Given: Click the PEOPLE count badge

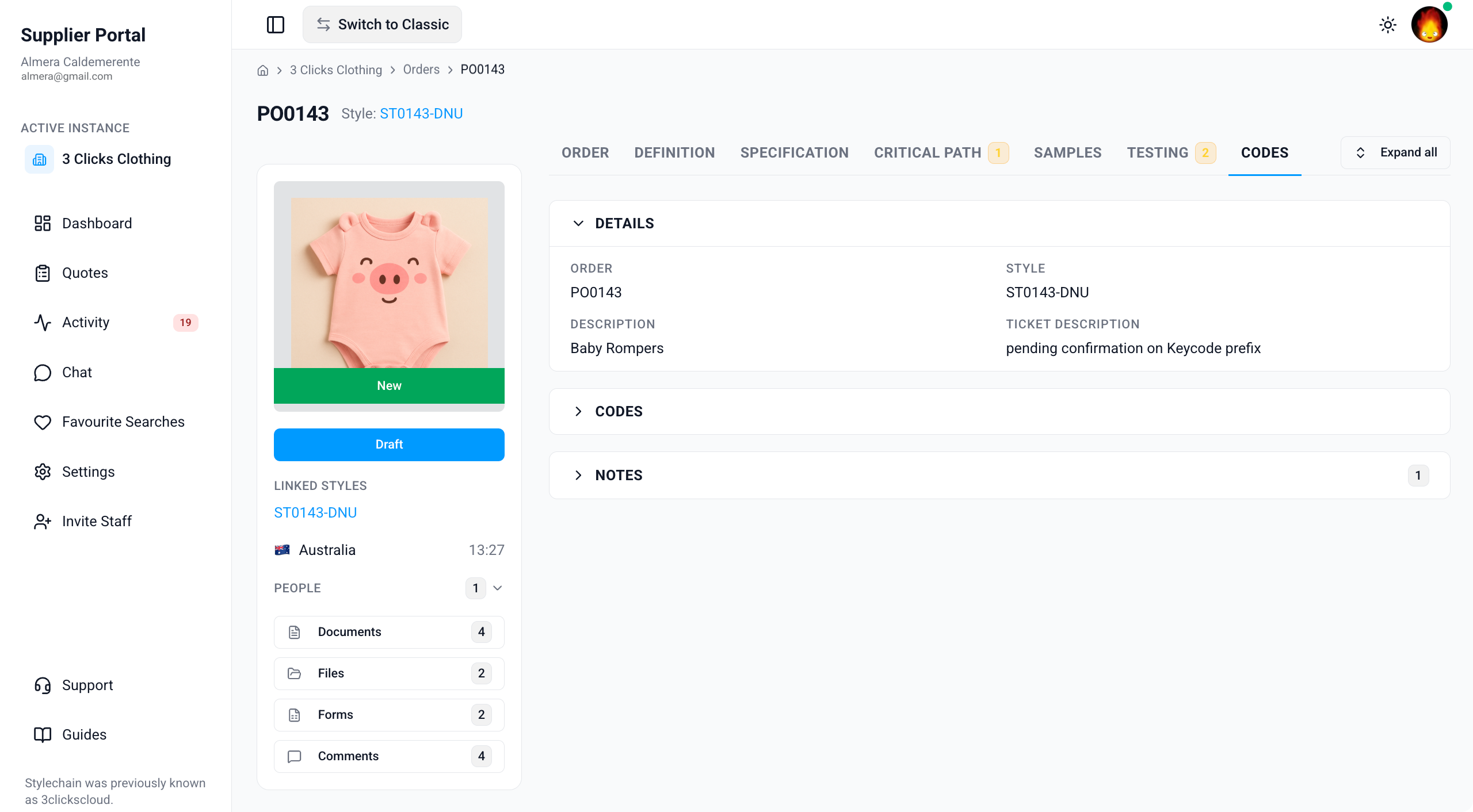Looking at the screenshot, I should [x=475, y=588].
